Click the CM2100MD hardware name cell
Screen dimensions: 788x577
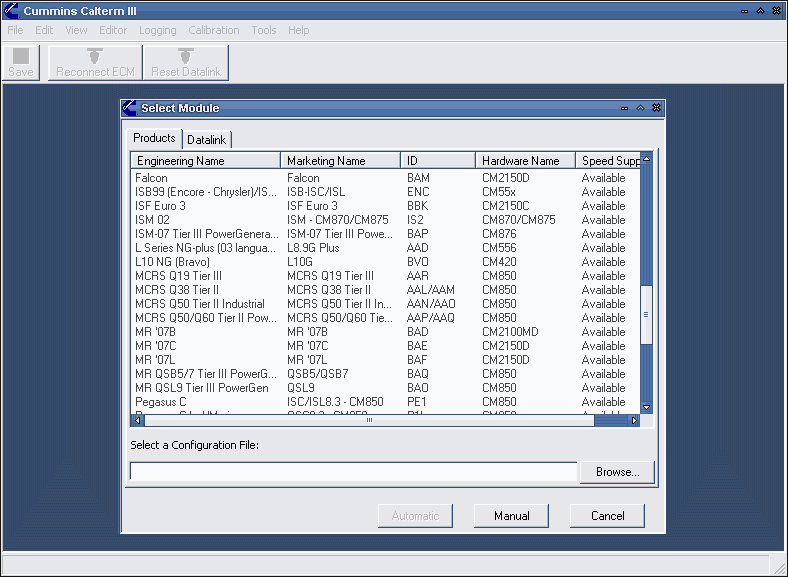[510, 332]
